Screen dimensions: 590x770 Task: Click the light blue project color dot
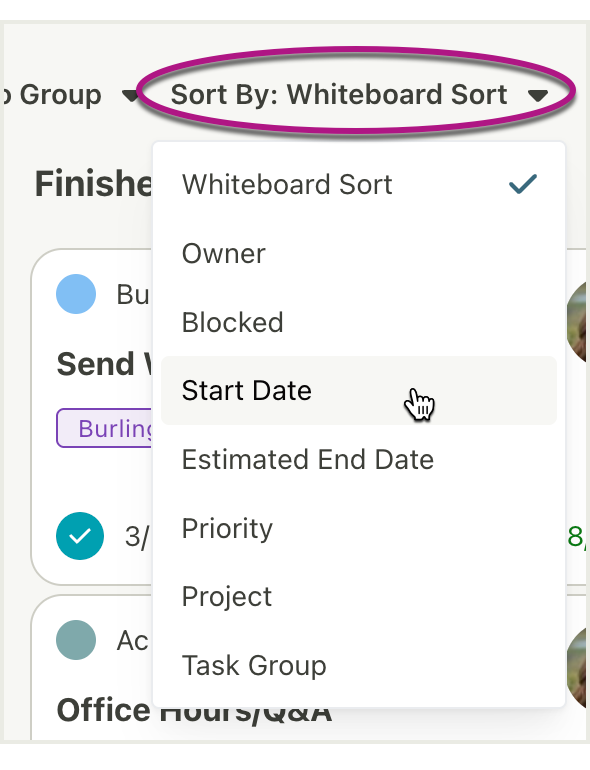[76, 294]
